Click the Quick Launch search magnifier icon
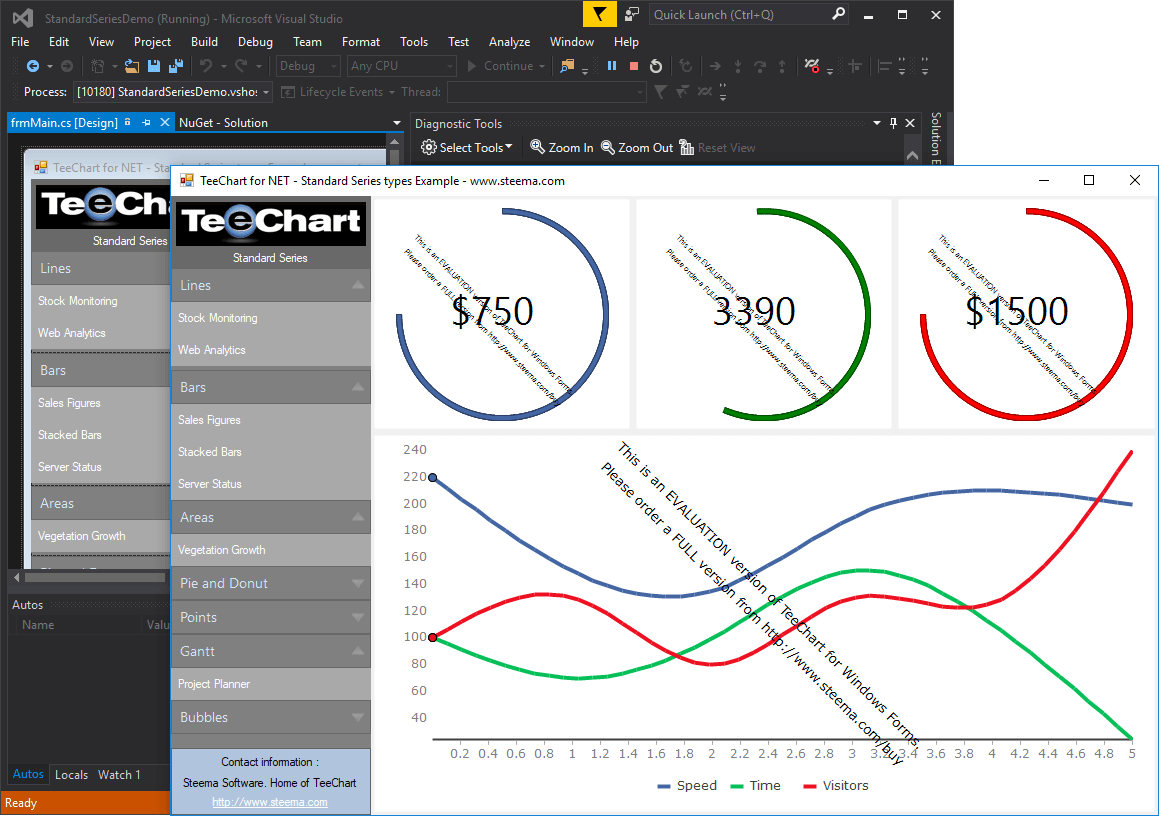This screenshot has height=816, width=1159. coord(838,14)
